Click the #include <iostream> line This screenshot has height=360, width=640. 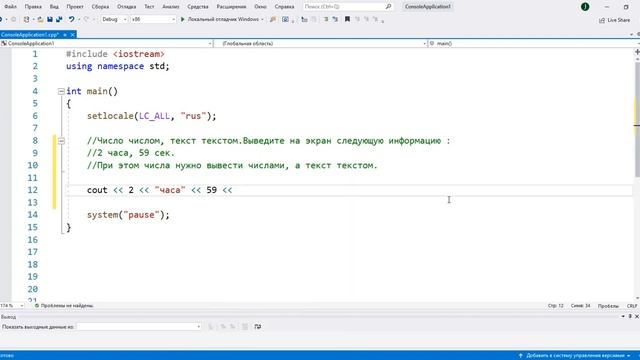pyautogui.click(x=116, y=54)
